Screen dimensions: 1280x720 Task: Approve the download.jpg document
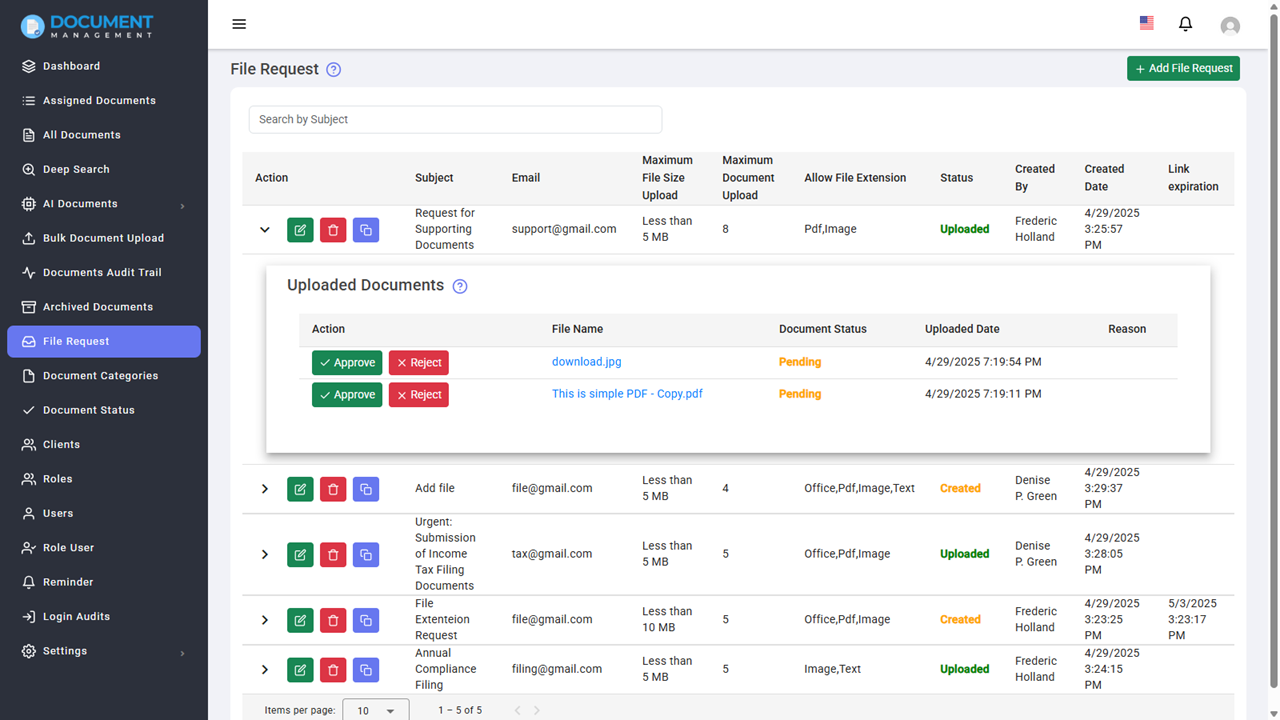347,363
